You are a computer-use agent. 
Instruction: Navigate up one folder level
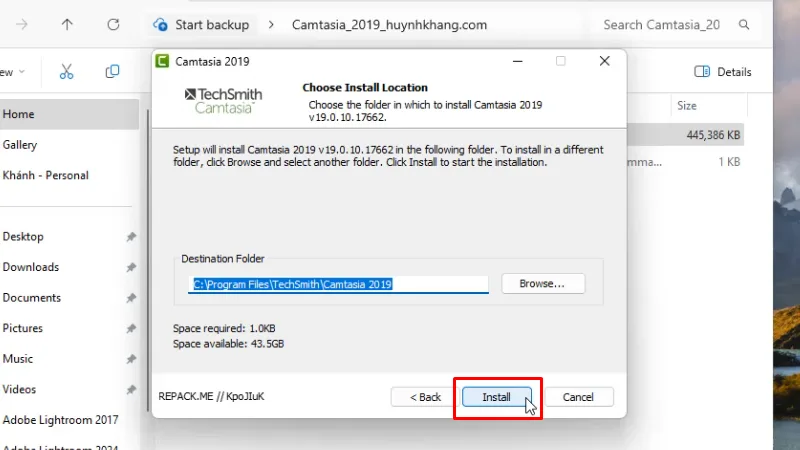pyautogui.click(x=67, y=24)
